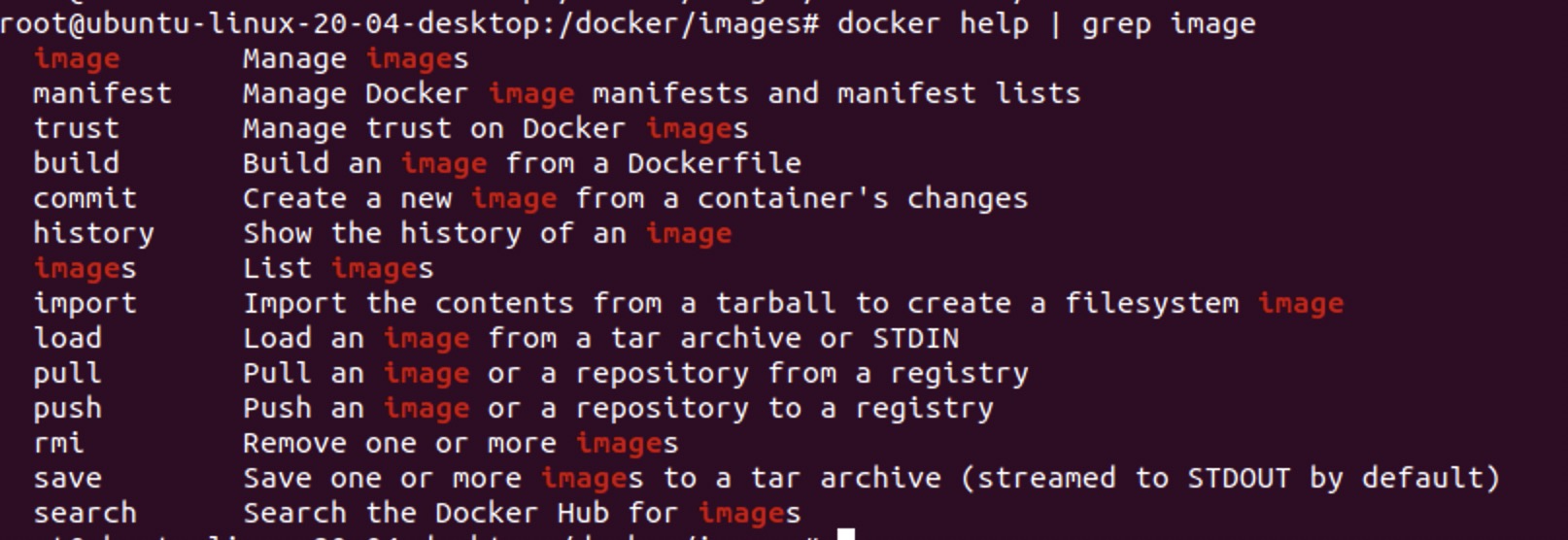
Task: Click the 'push' command name in left column
Action: tap(68, 409)
